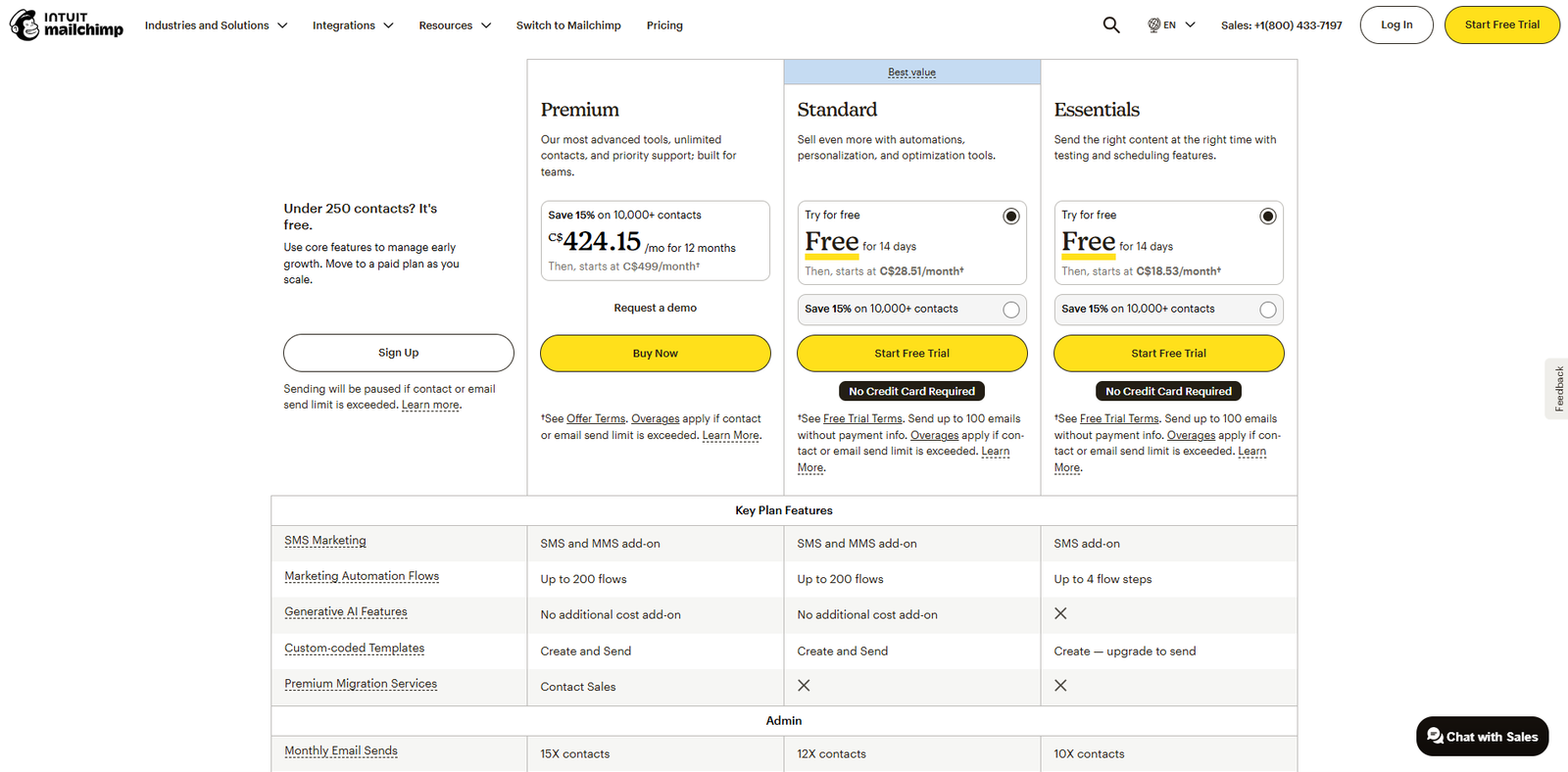
Task: Open Custom-coded Templates feature link
Action: [x=355, y=649]
